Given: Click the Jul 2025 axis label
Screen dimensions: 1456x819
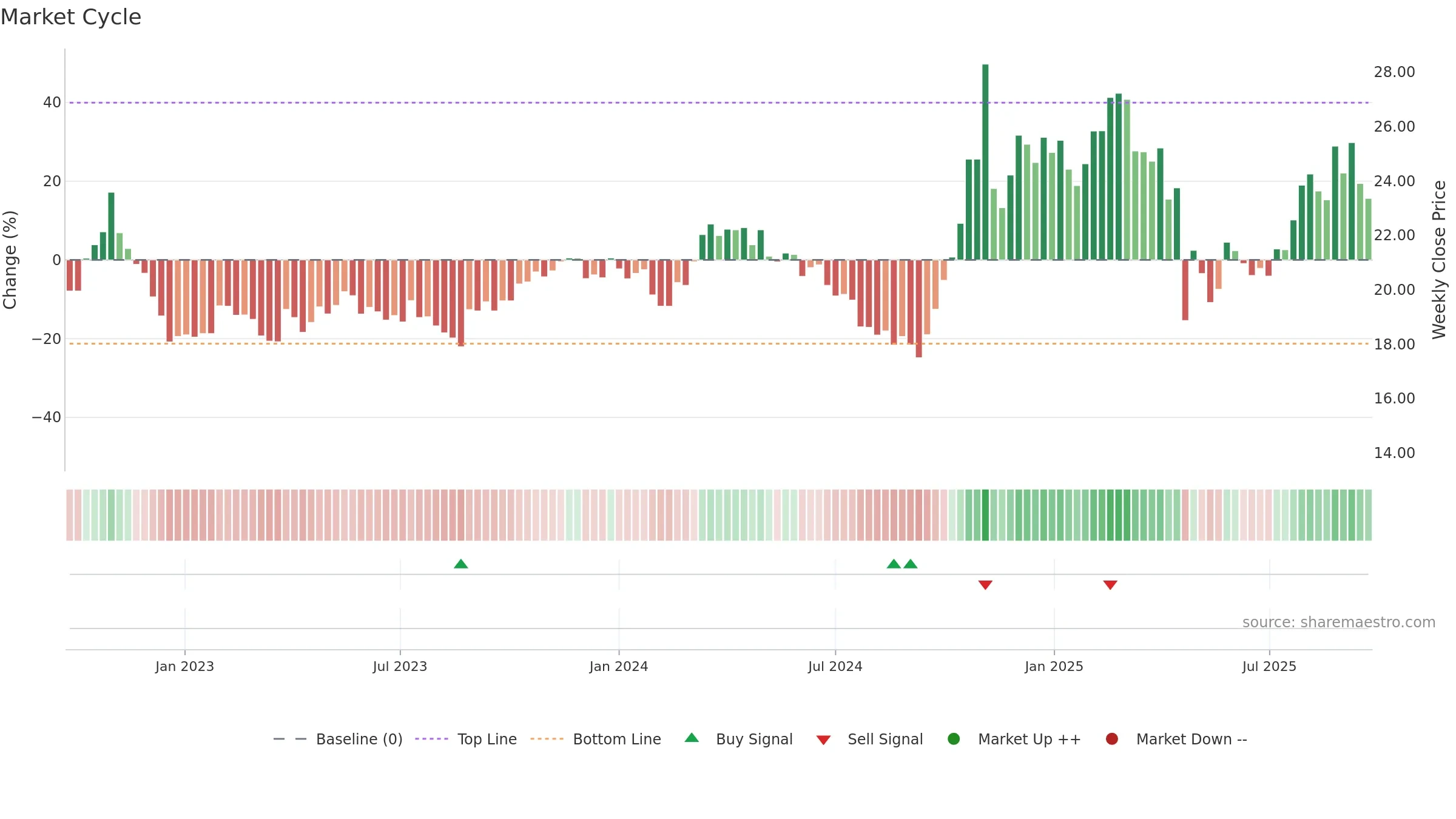Looking at the screenshot, I should [1269, 666].
